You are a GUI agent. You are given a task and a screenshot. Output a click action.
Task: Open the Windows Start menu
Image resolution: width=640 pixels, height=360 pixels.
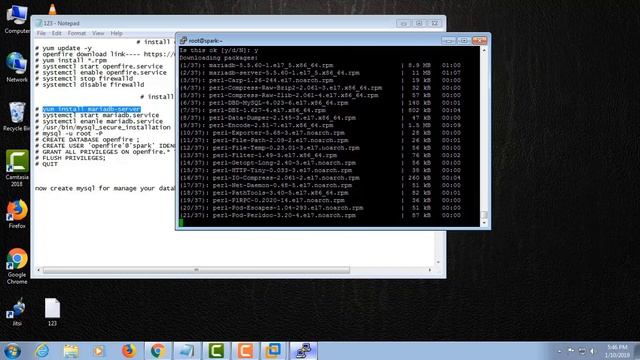point(12,351)
